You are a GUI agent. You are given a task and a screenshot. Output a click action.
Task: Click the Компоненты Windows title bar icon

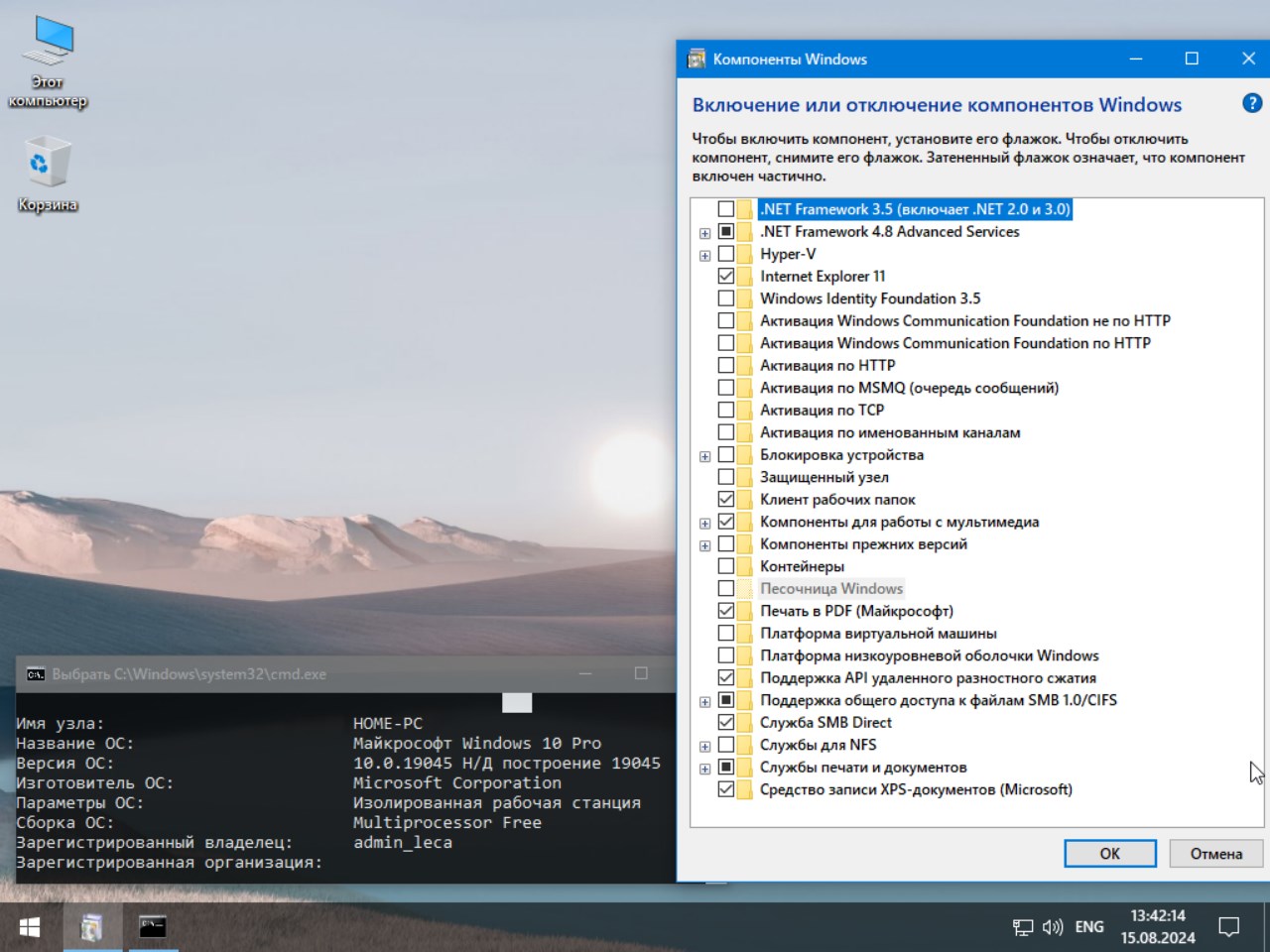point(698,59)
